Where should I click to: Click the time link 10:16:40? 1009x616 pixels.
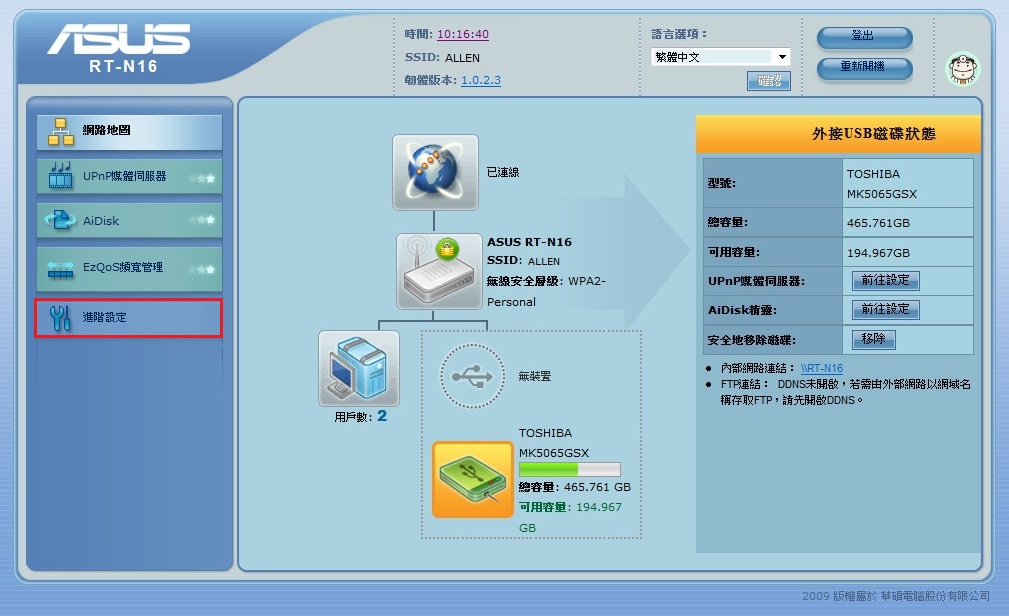(463, 34)
